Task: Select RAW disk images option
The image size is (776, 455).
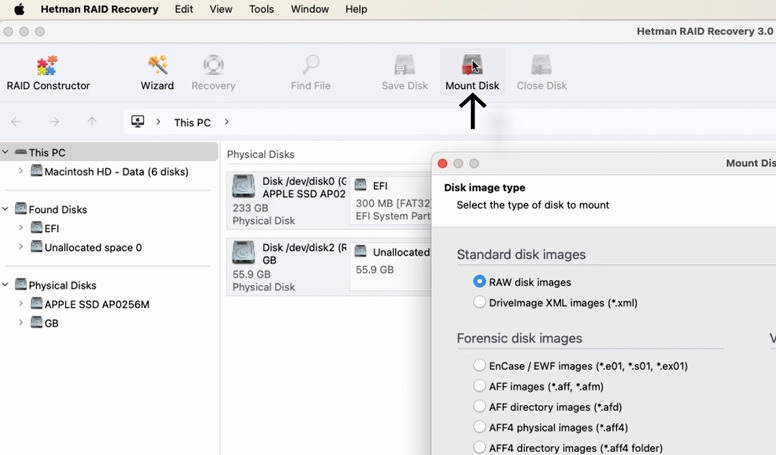Action: pos(479,282)
